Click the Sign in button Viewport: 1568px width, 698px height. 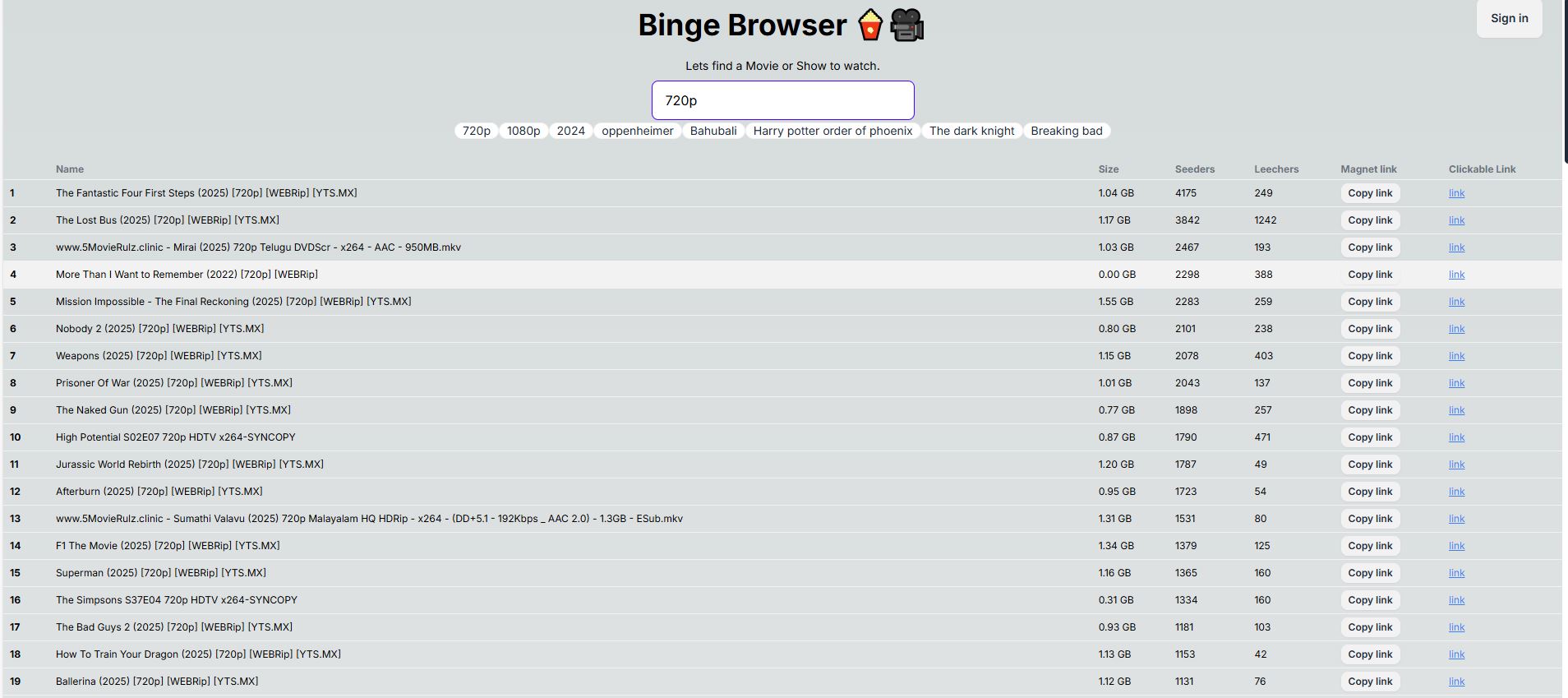coord(1509,18)
